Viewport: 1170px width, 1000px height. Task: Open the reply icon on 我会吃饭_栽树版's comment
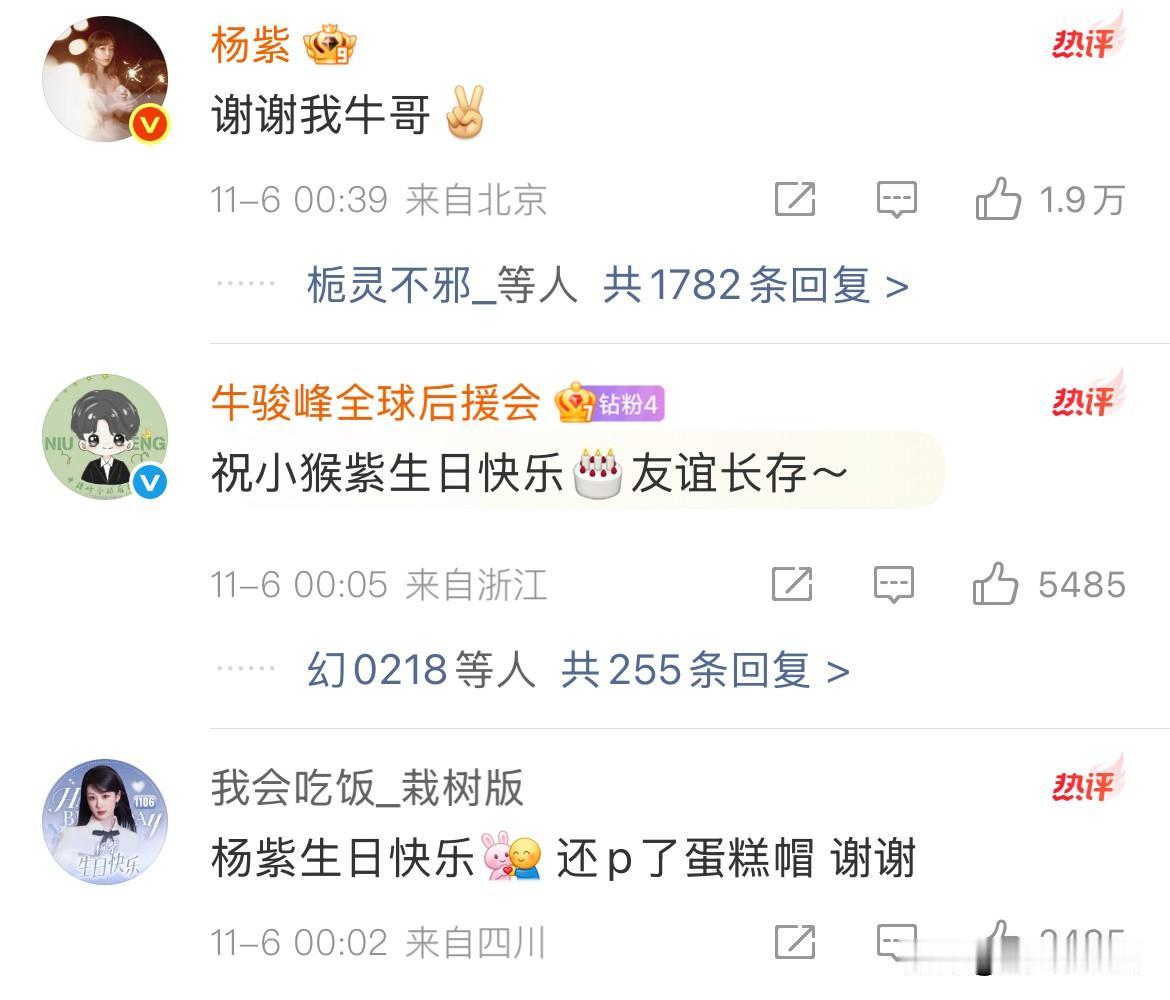896,942
